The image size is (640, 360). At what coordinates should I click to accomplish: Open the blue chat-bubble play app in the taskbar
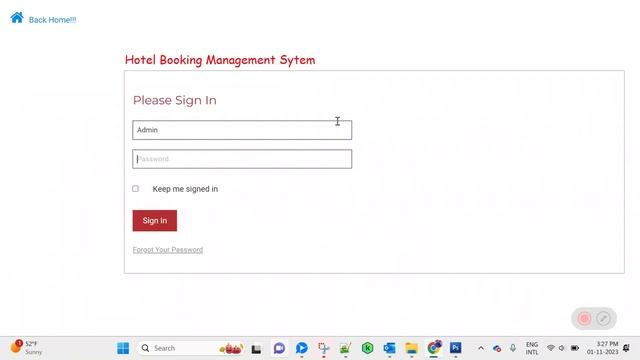coord(302,348)
